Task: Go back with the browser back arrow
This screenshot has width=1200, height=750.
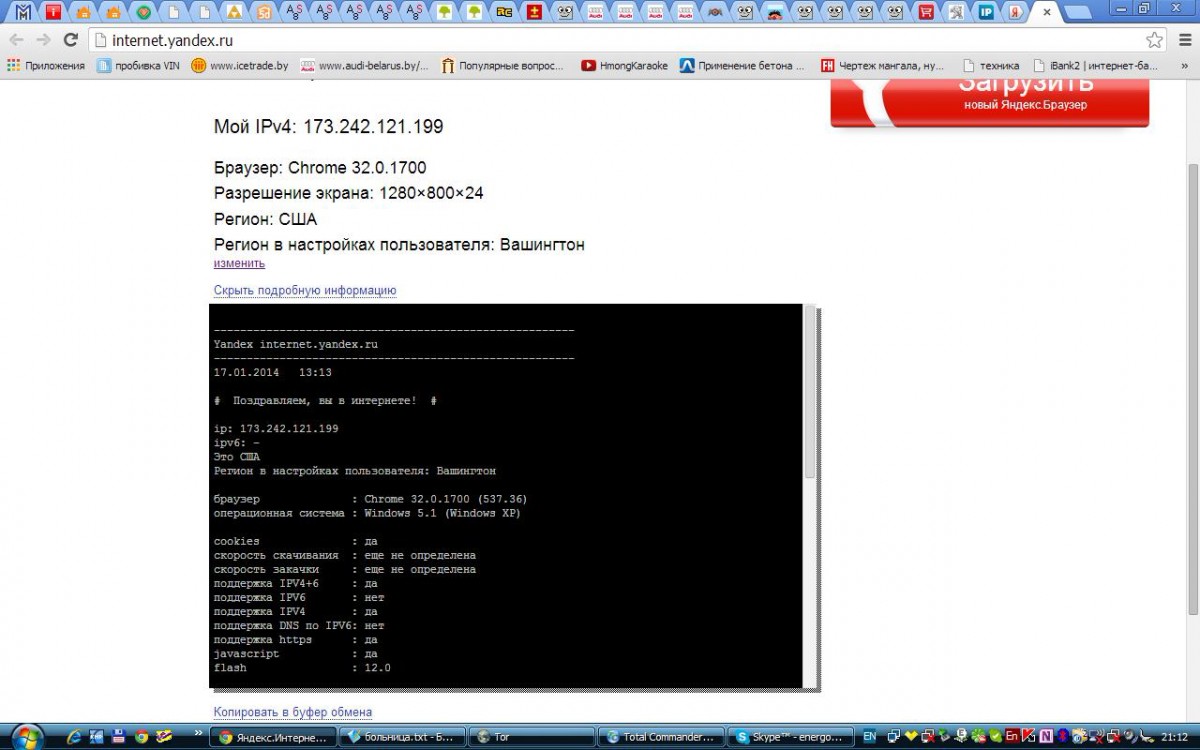Action: [x=16, y=40]
